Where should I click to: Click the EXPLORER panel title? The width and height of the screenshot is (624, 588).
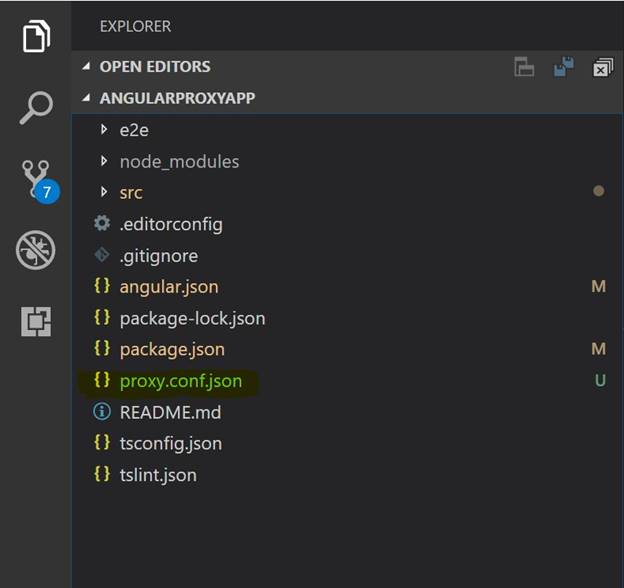point(135,26)
